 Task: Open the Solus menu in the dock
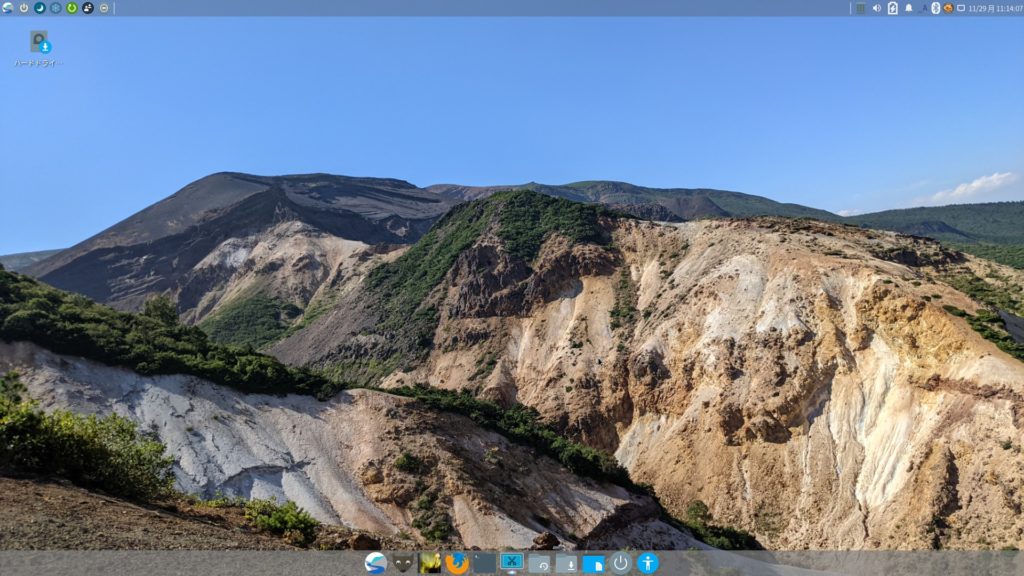point(375,563)
